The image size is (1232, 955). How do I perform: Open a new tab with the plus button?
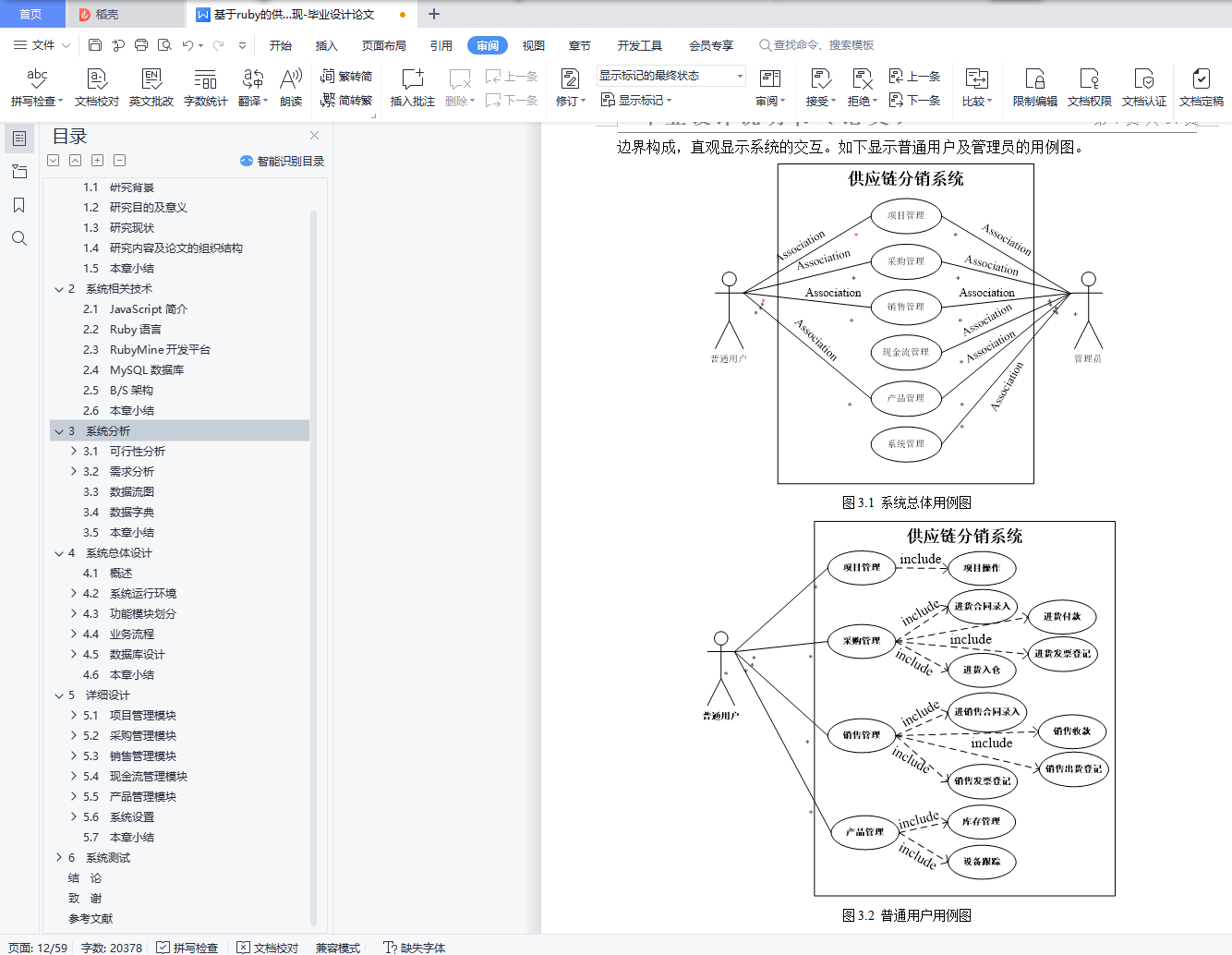(x=434, y=14)
